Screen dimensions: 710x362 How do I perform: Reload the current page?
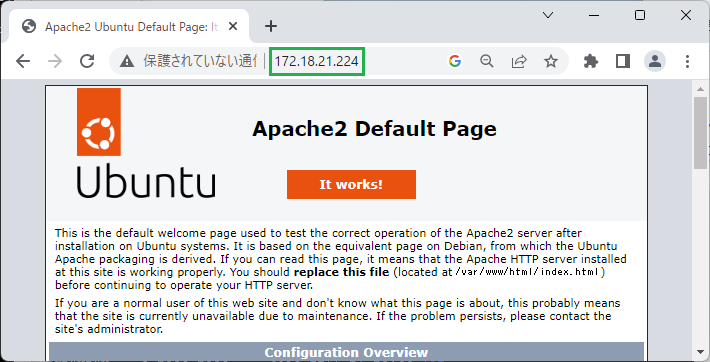(x=87, y=61)
